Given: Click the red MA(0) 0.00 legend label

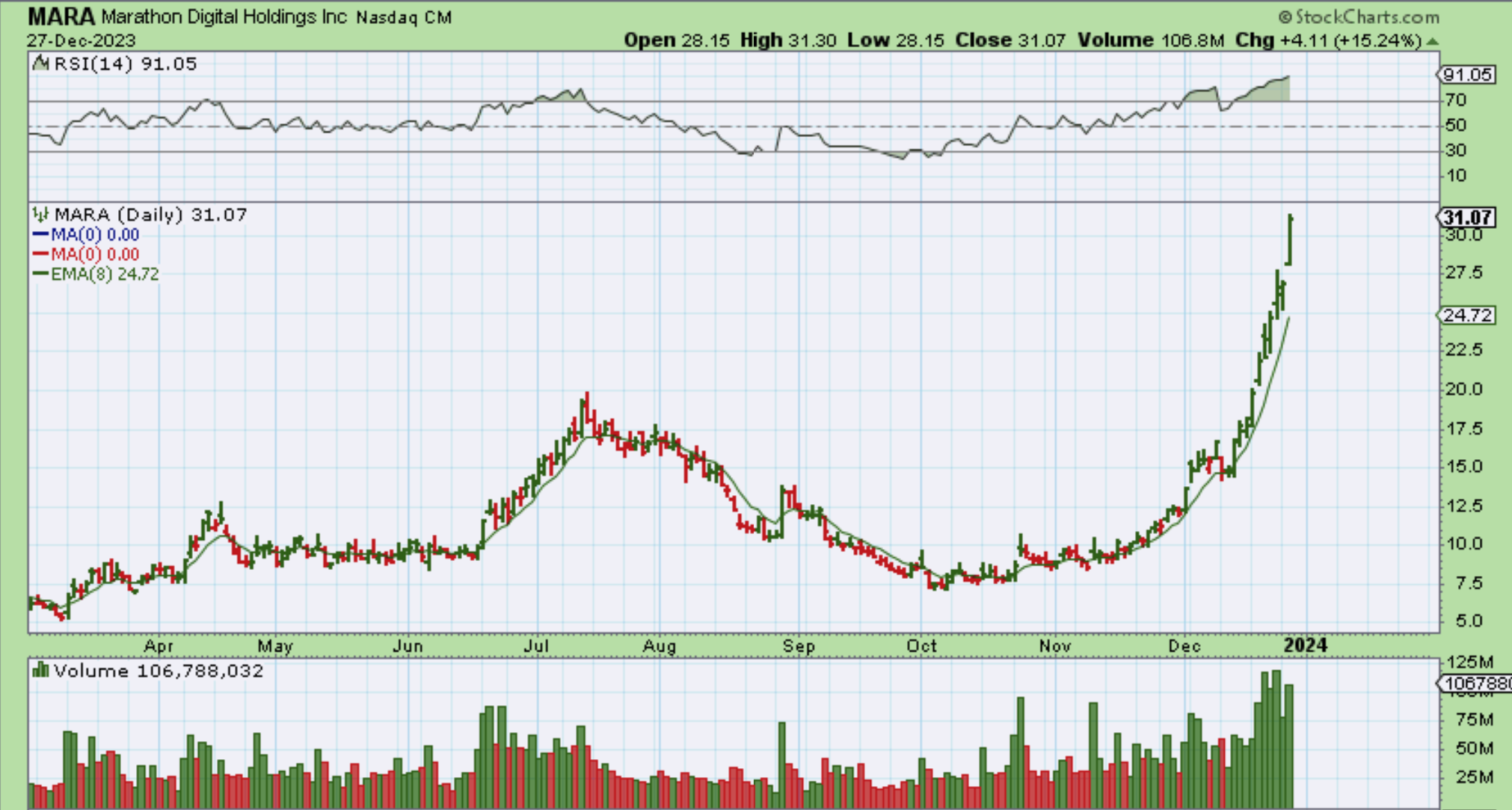Looking at the screenshot, I should [95, 254].
